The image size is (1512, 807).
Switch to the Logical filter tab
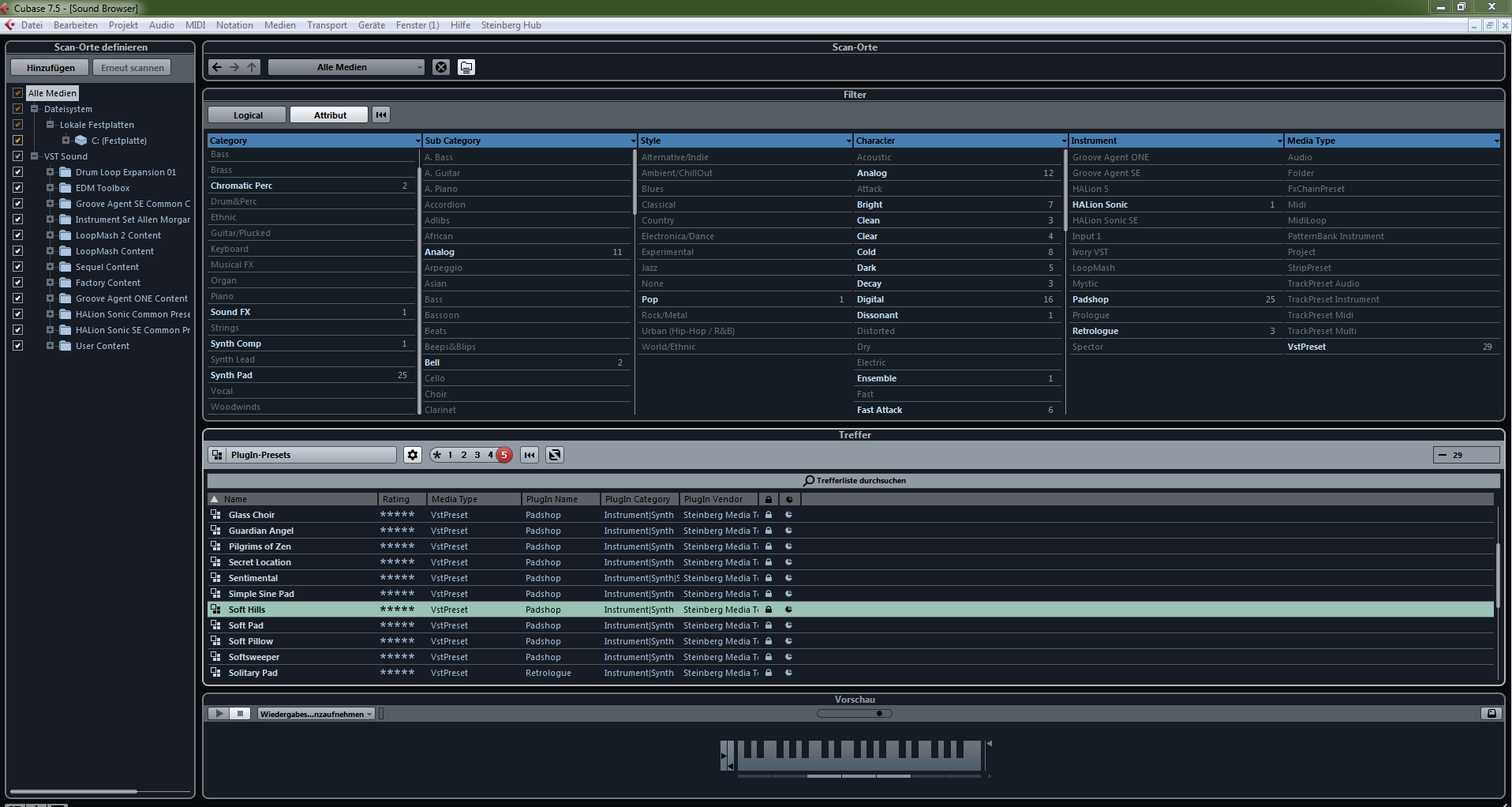248,115
